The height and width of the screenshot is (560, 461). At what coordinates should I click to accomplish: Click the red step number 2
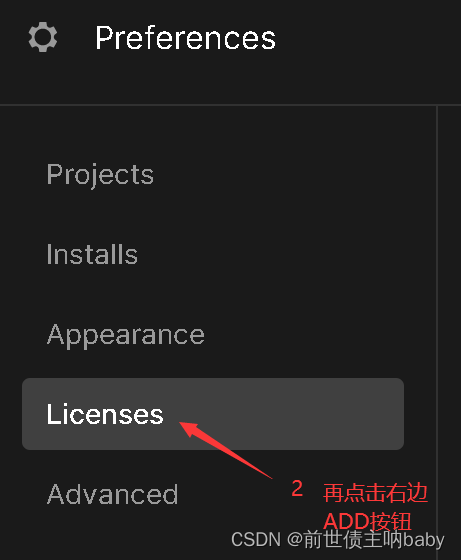click(297, 488)
